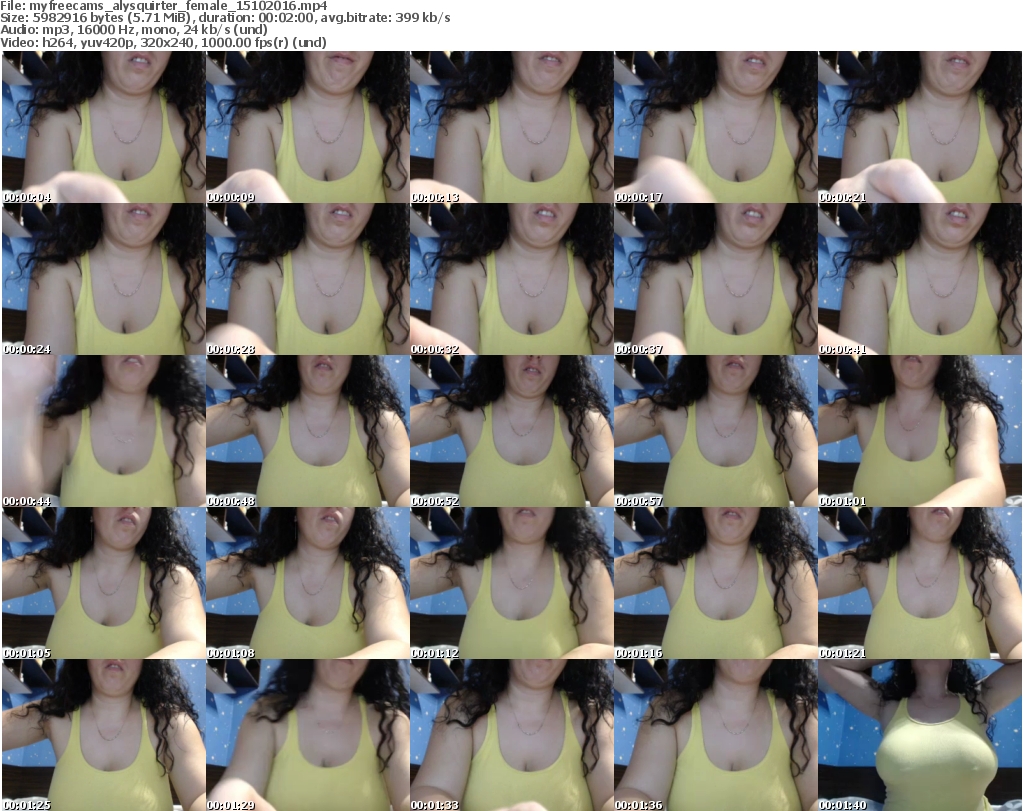Pick the thumbnail stamped 00:00:52
Image resolution: width=1024 pixels, height=811 pixels.
click(x=511, y=431)
